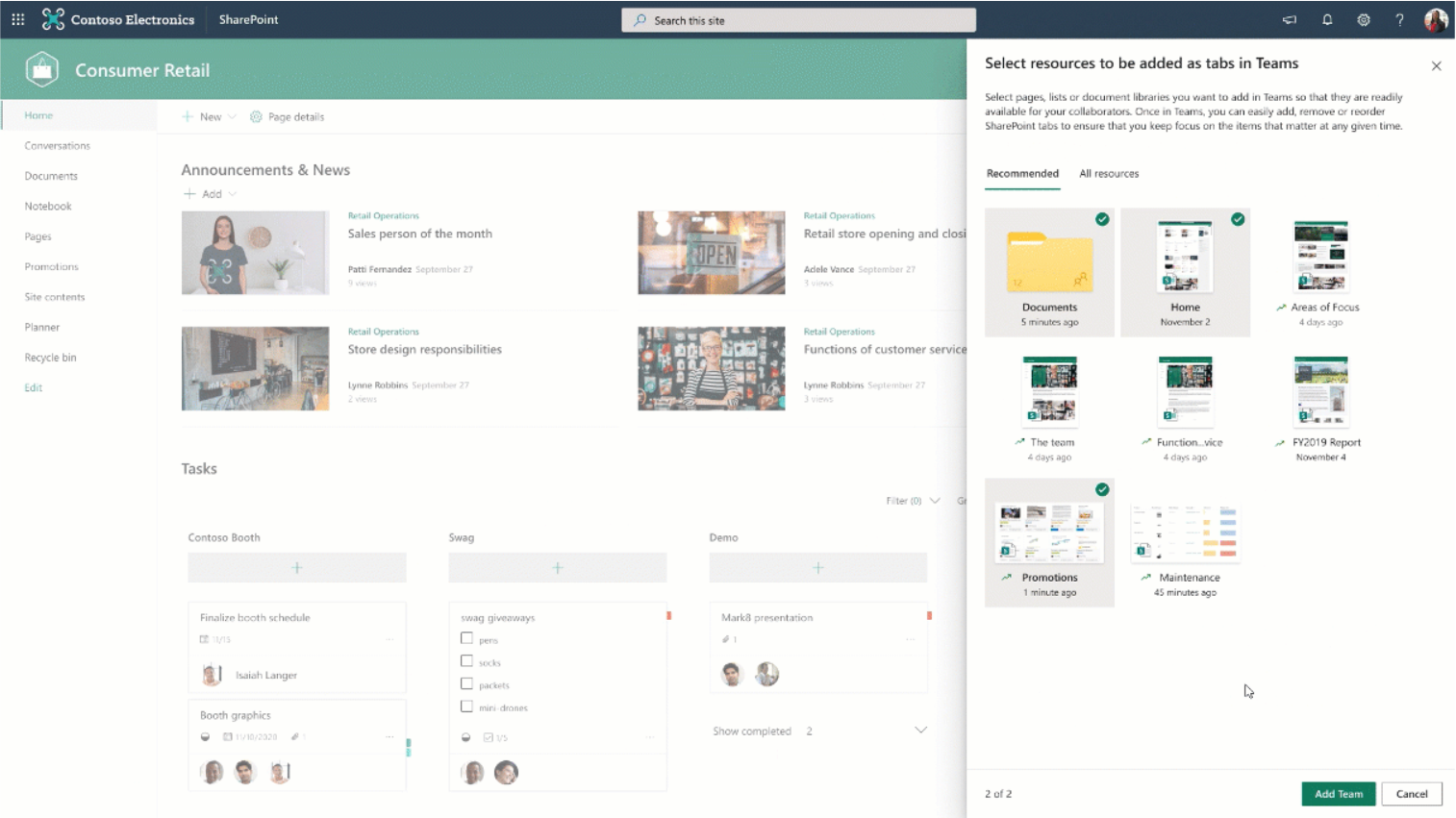Open Retail store opening article
The width and height of the screenshot is (1456, 818).
(885, 234)
